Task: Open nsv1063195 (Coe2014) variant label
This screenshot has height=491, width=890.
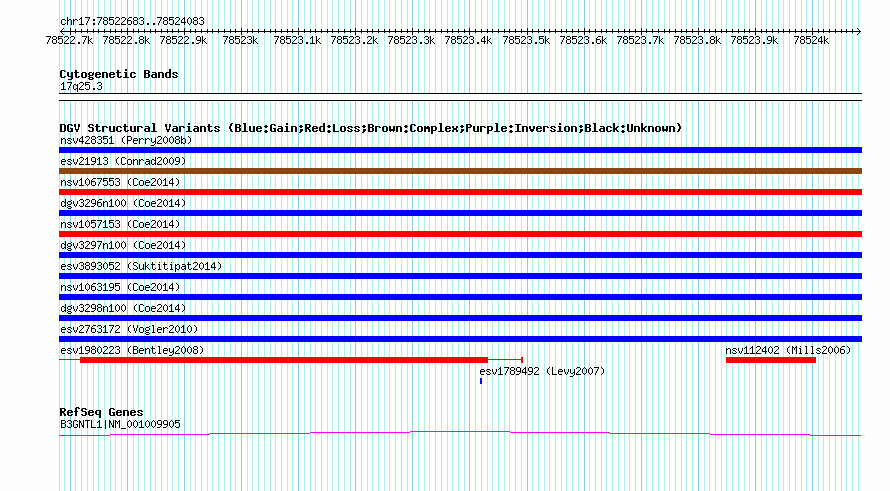Action: point(120,287)
